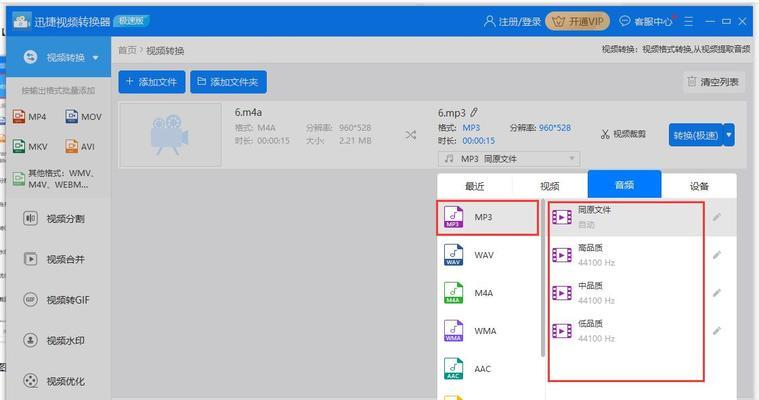The height and width of the screenshot is (400, 759).
Task: Select MP3 in the audio format list
Action: pyautogui.click(x=487, y=217)
